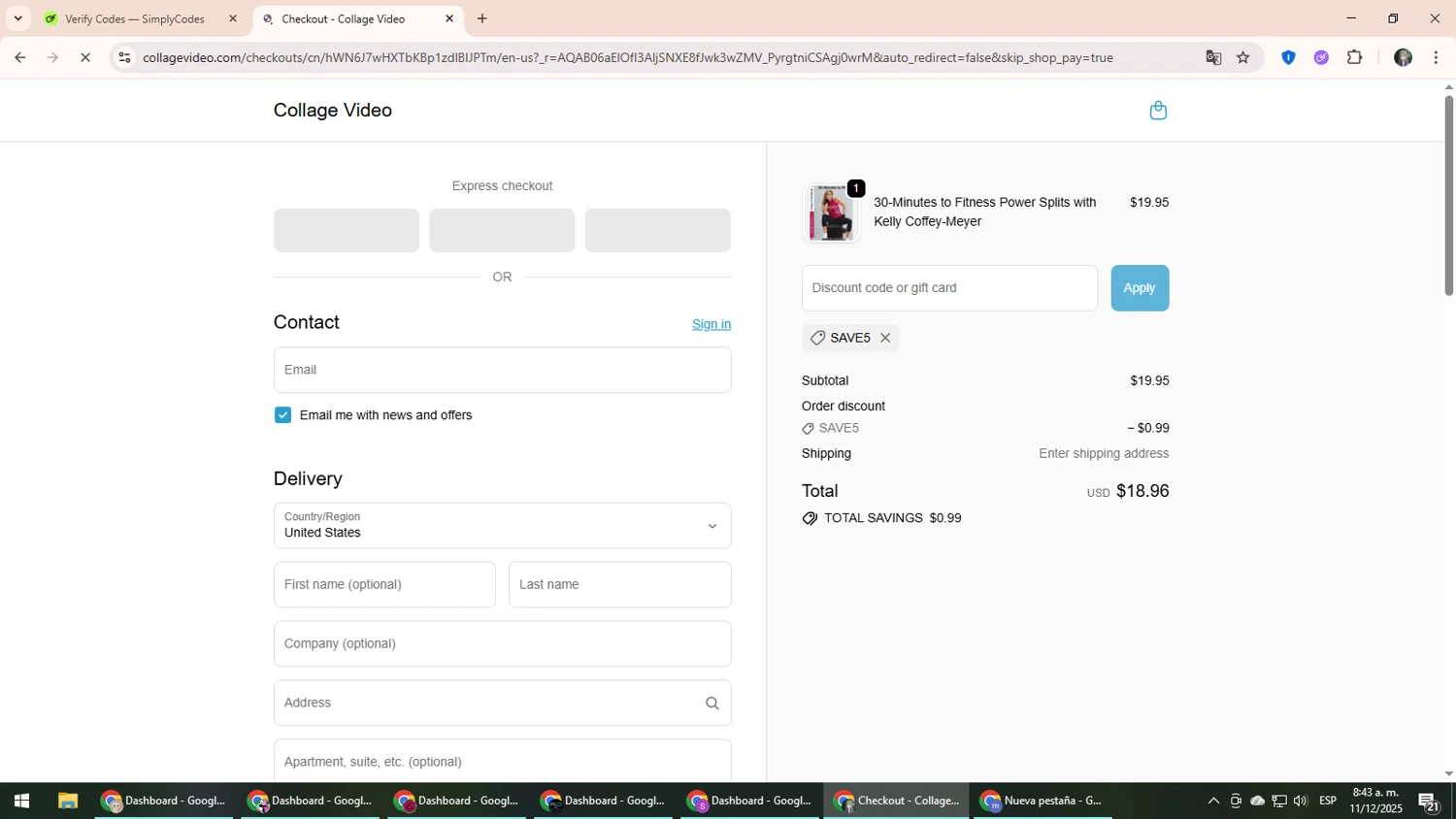The height and width of the screenshot is (819, 1456).
Task: Open the taskbar clock and calendar
Action: click(1375, 801)
